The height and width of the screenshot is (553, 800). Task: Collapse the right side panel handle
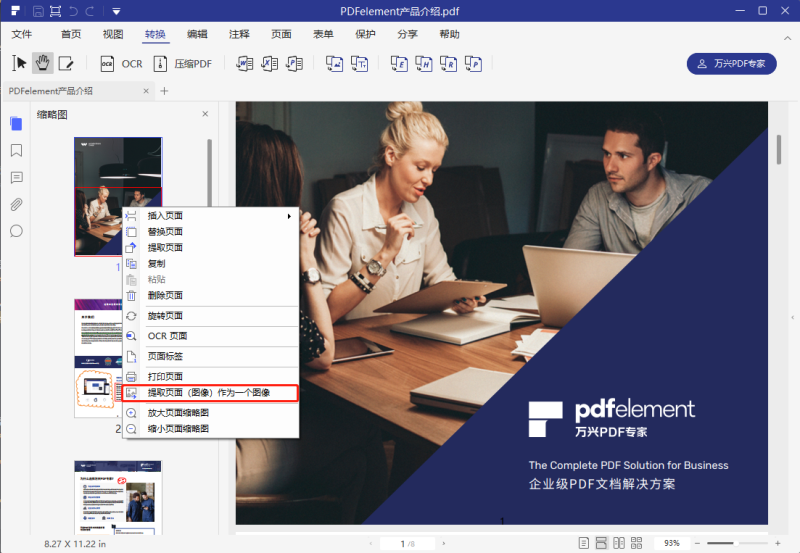793,317
